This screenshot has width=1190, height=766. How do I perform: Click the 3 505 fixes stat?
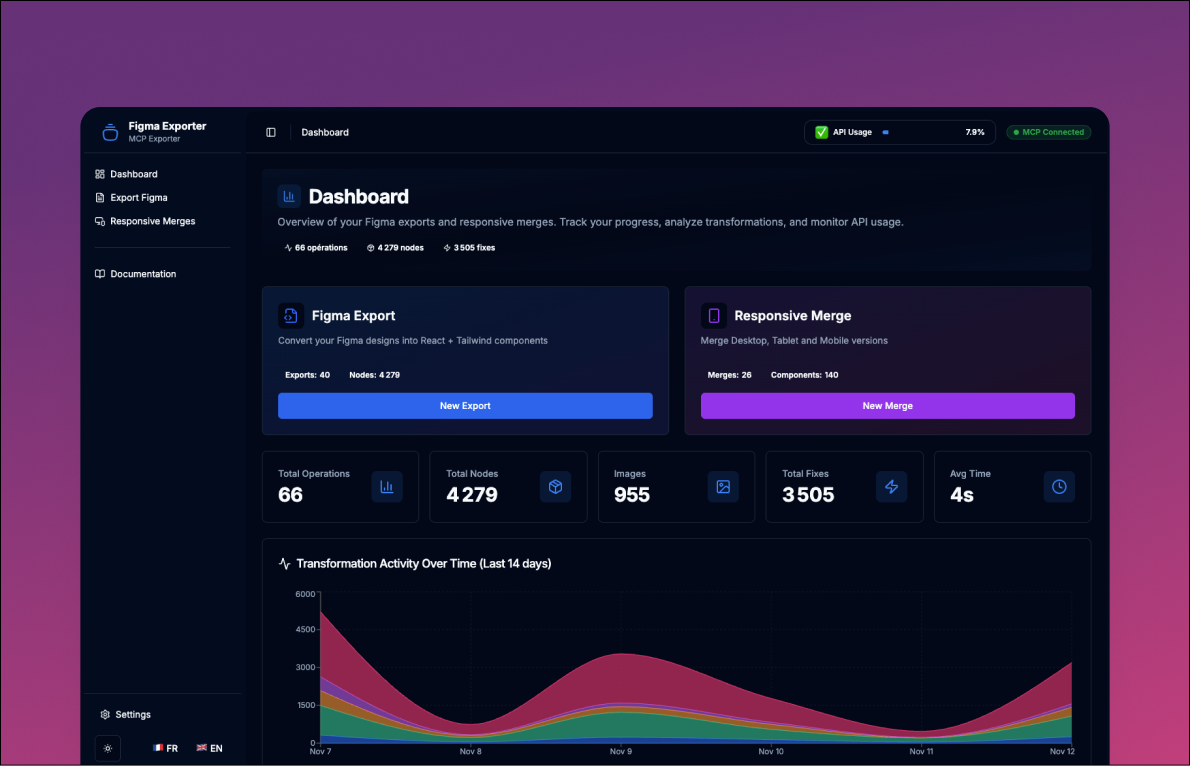[469, 247]
